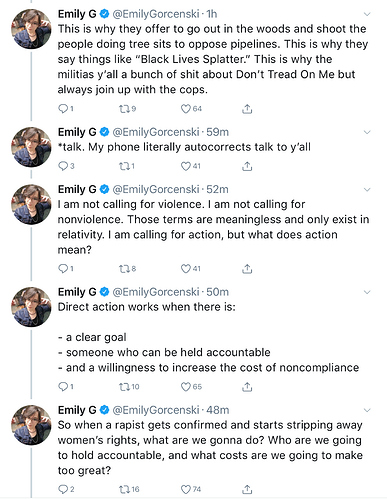Share the 50m direct action tweet

[x=247, y=387]
